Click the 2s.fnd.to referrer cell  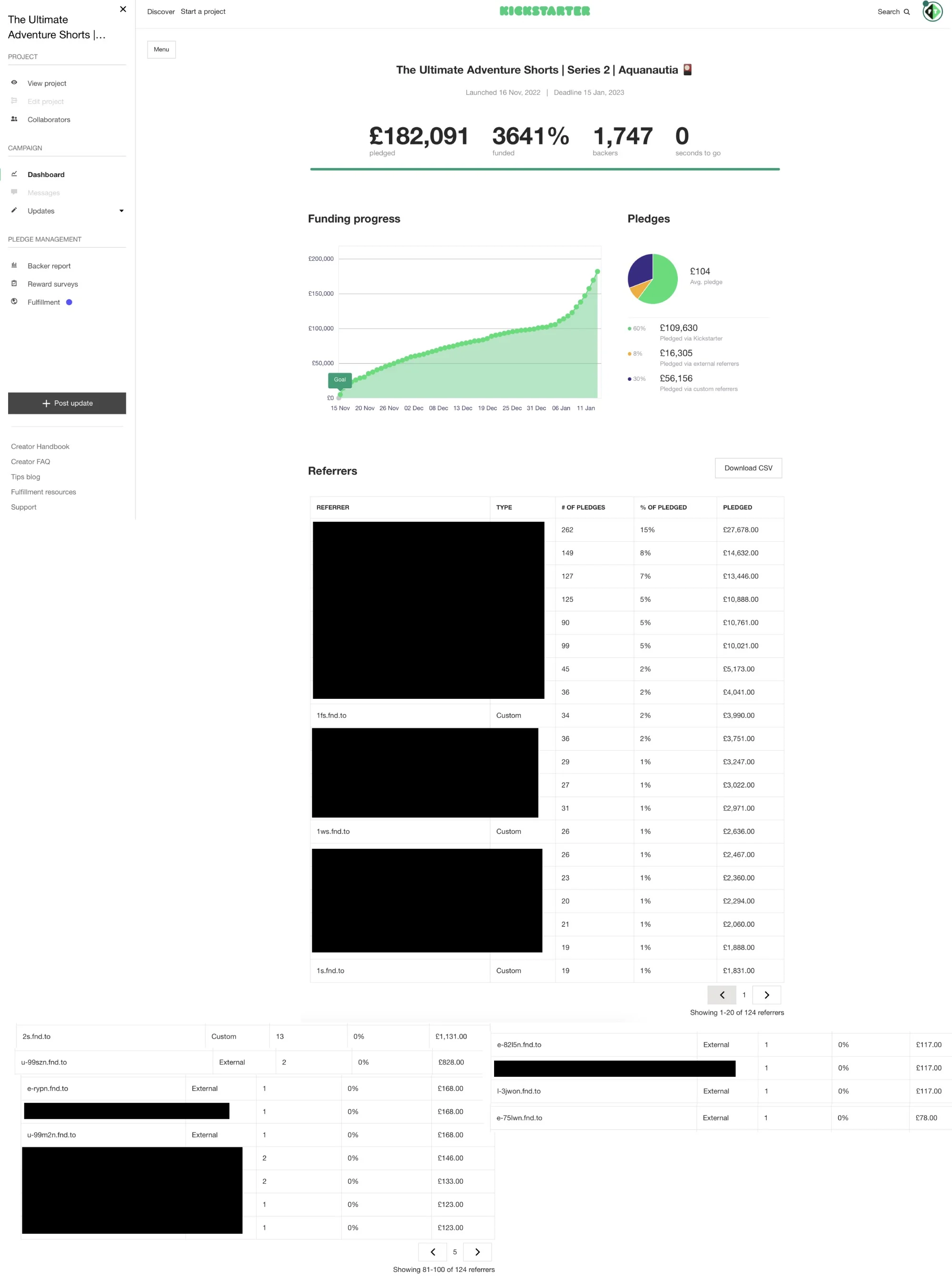click(110, 1036)
